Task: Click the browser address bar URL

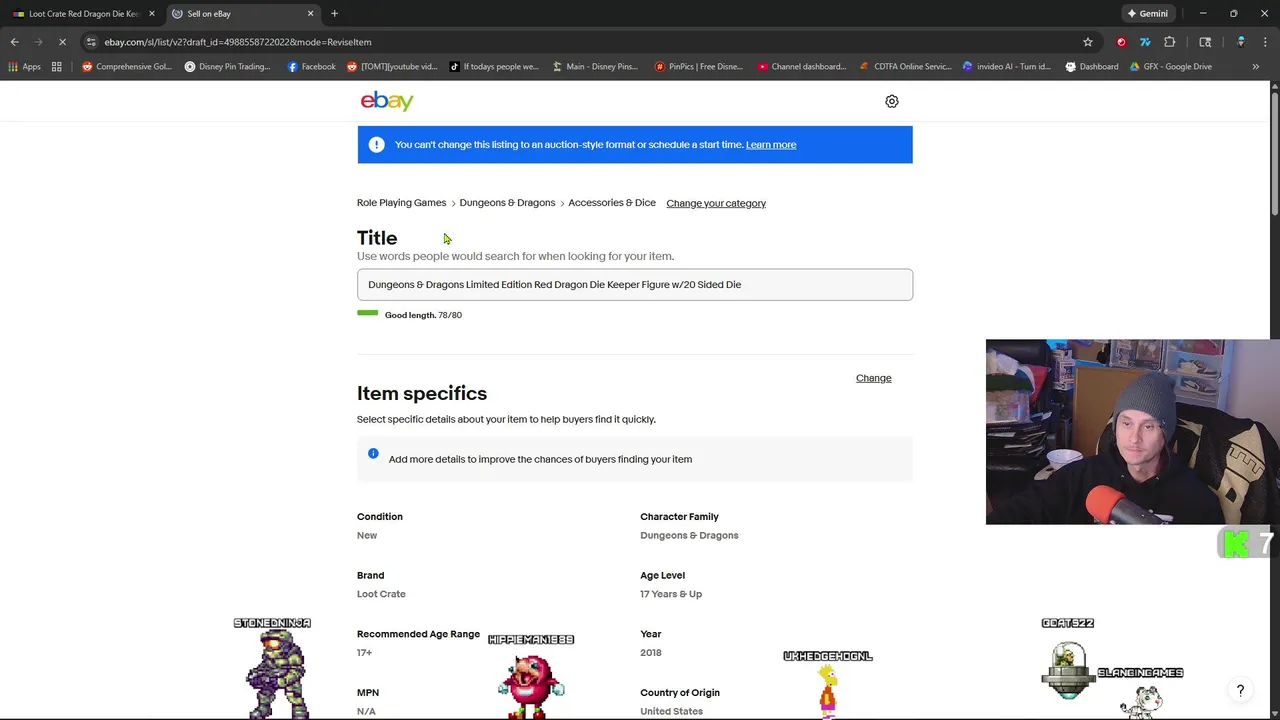Action: (x=238, y=42)
